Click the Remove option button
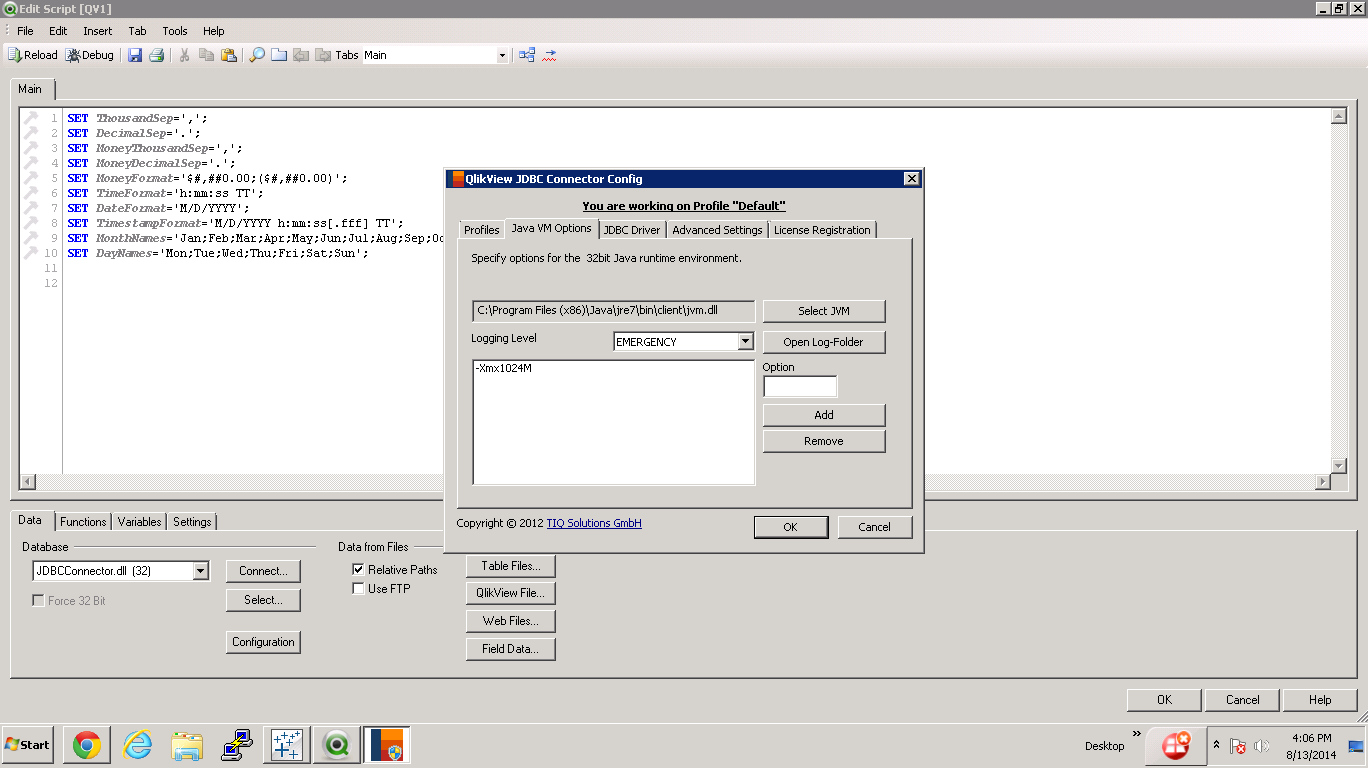Screen dimensions: 1368x768 pos(824,441)
